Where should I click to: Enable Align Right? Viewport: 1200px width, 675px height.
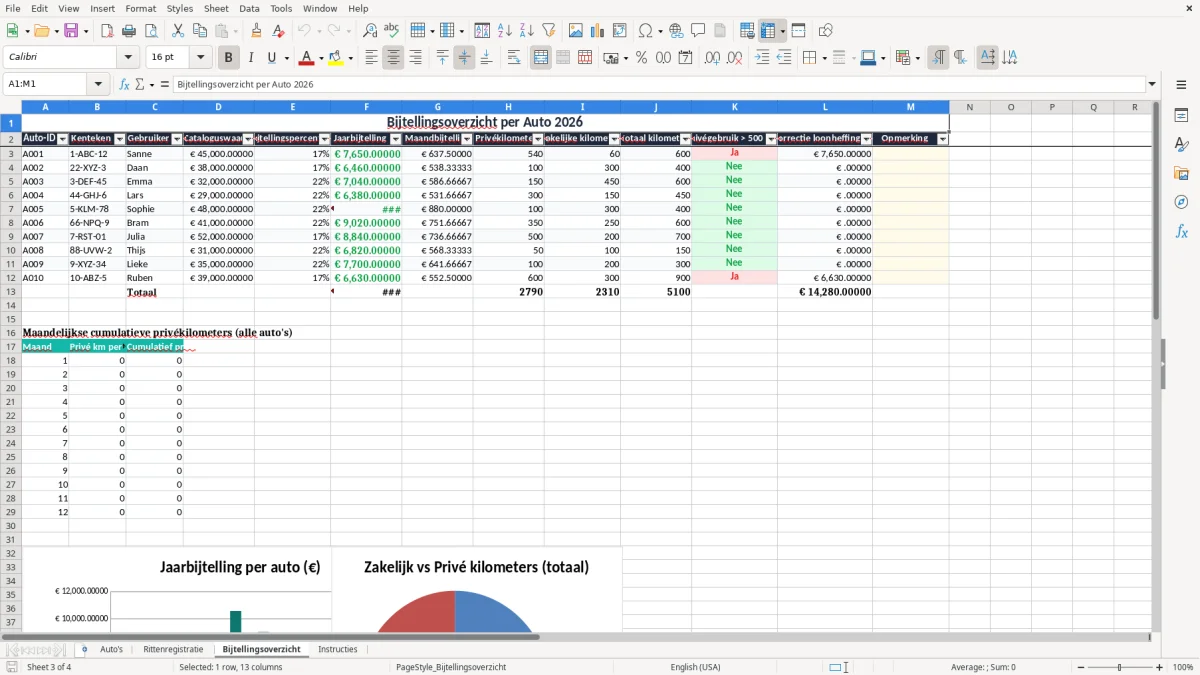tap(415, 58)
